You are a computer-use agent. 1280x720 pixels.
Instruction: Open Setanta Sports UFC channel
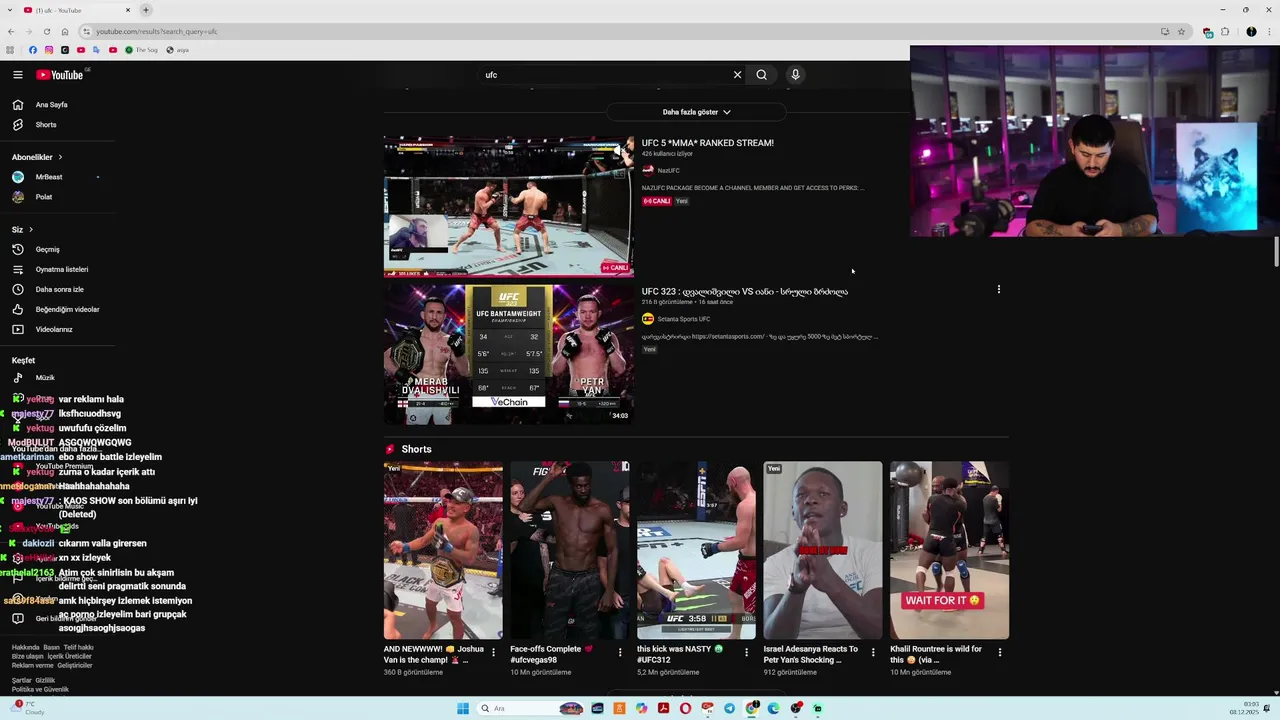click(684, 319)
